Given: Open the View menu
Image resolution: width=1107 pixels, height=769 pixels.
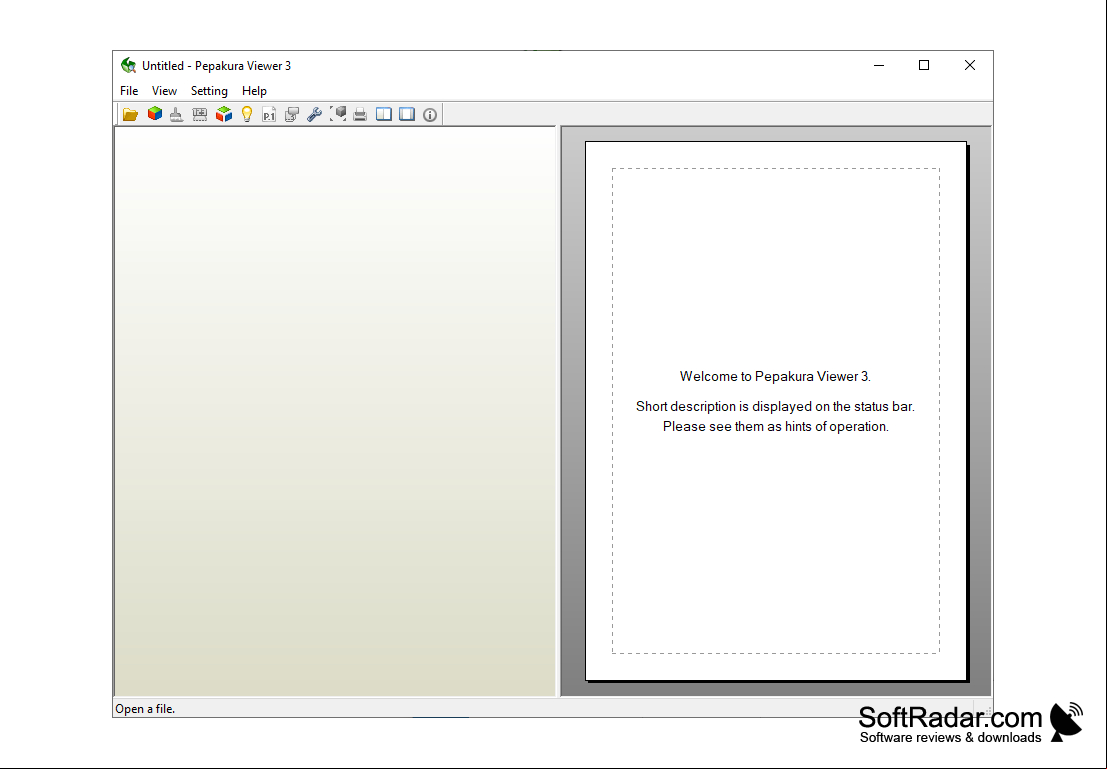Looking at the screenshot, I should tap(164, 90).
